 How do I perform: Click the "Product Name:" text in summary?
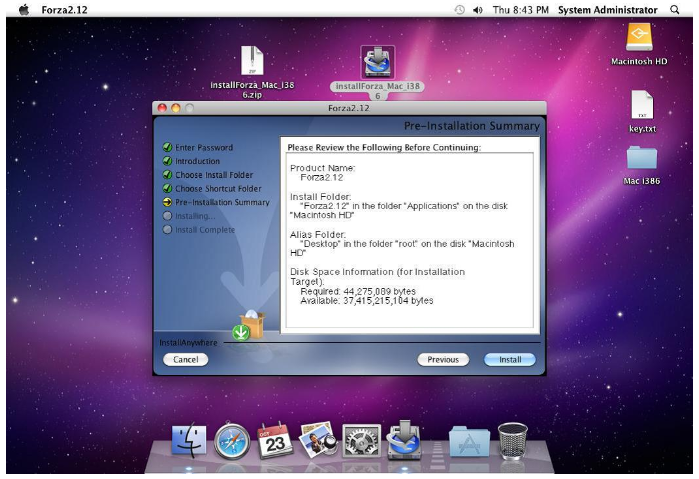(x=323, y=168)
